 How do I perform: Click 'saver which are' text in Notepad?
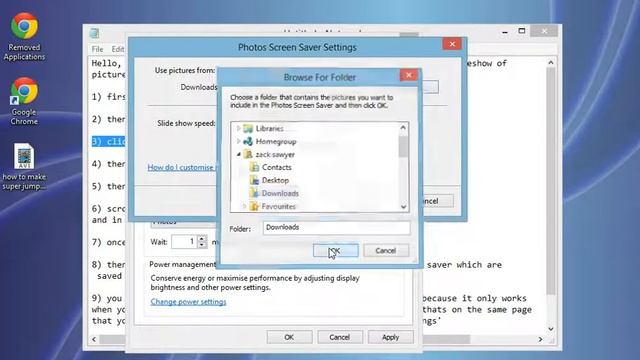464,265
